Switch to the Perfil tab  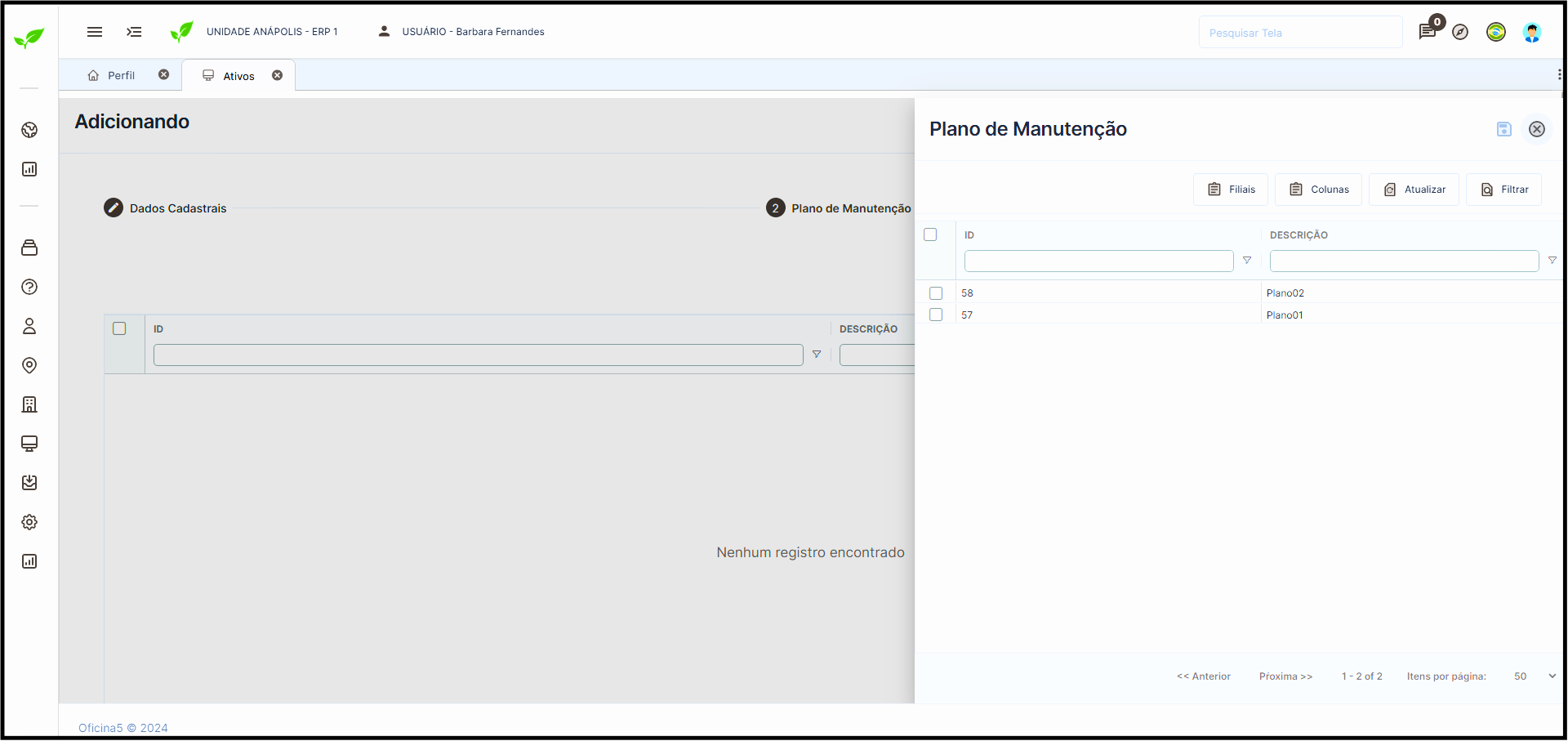tap(121, 75)
